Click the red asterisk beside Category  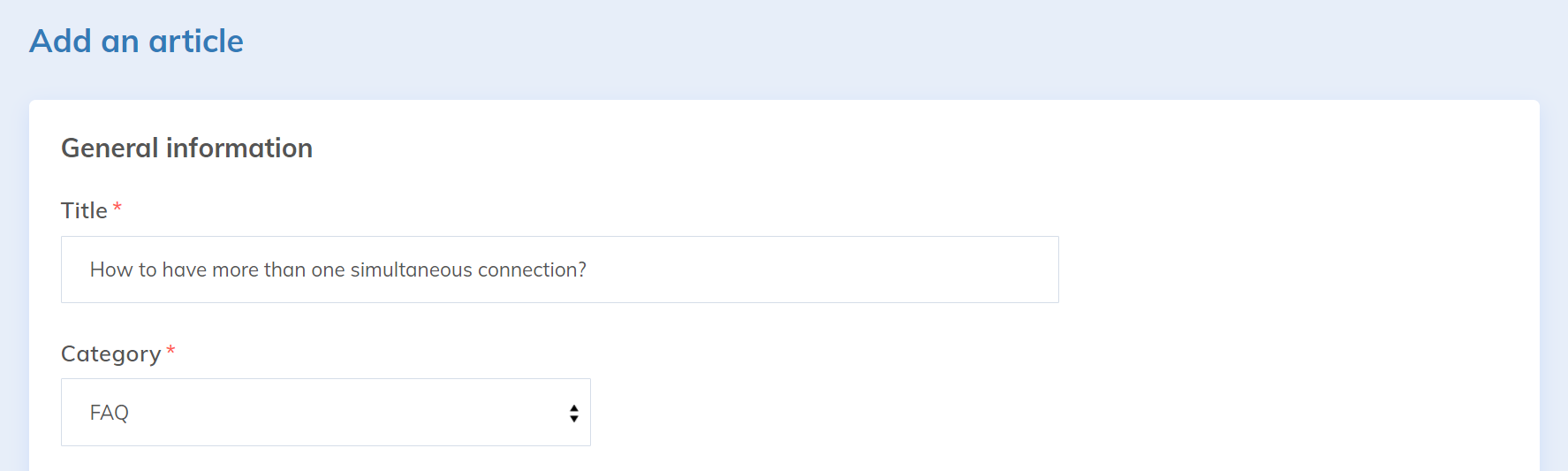[x=170, y=351]
